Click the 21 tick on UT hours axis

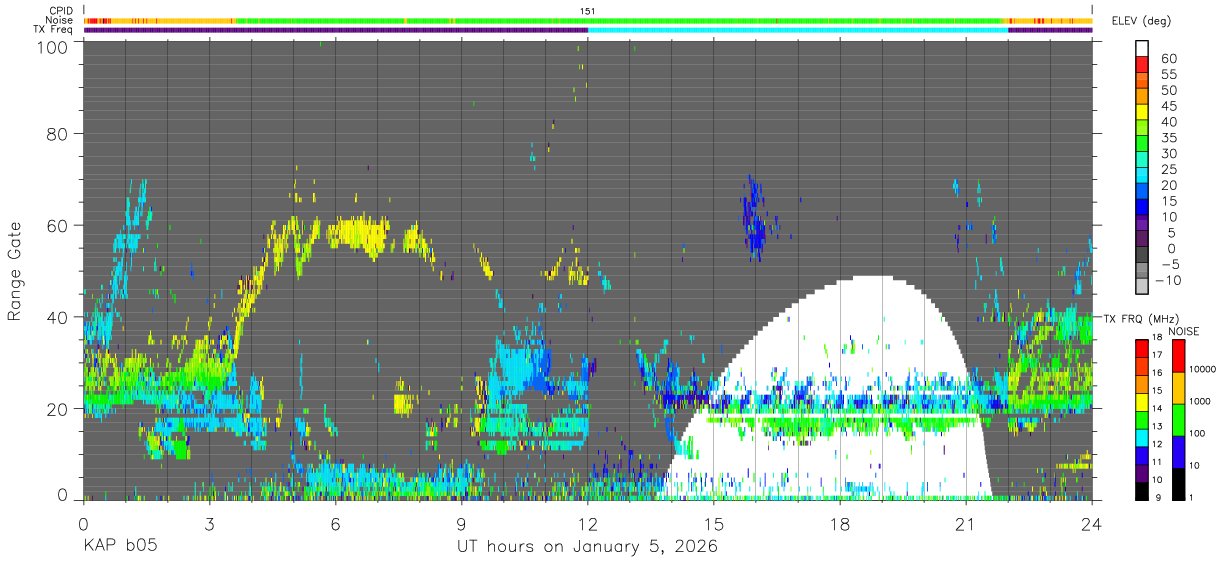click(x=966, y=522)
